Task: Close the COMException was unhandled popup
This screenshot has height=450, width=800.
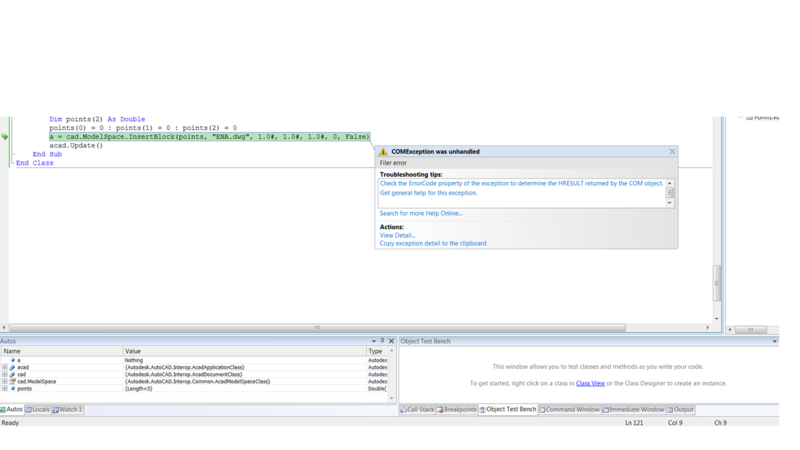Action: (672, 152)
